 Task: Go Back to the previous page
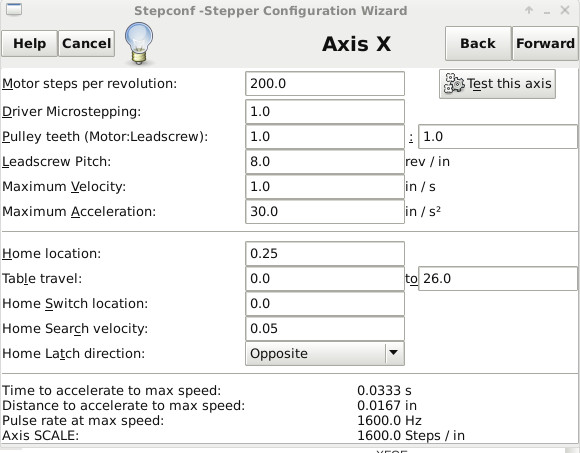(x=478, y=44)
